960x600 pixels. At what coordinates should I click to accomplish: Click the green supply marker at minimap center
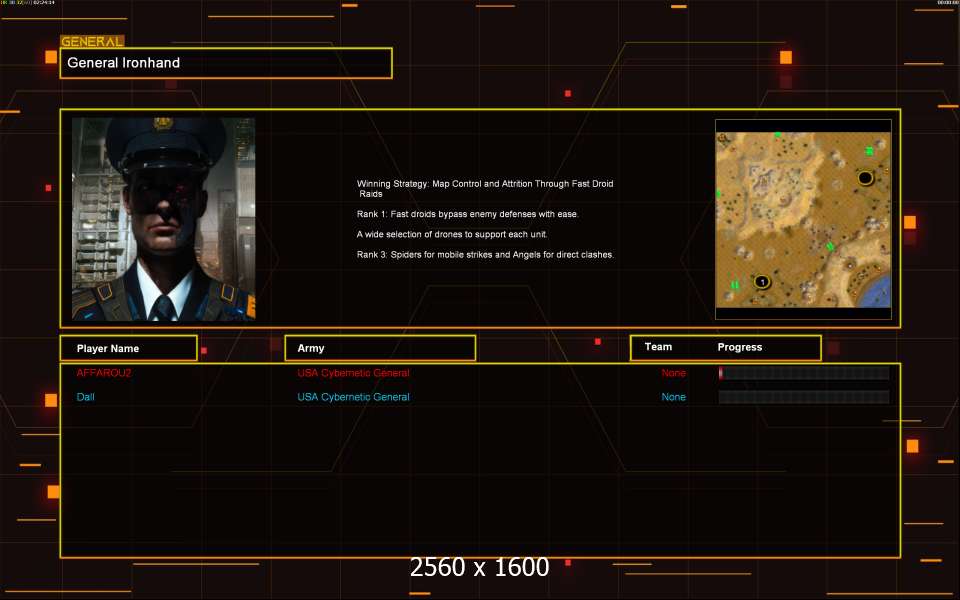point(830,246)
